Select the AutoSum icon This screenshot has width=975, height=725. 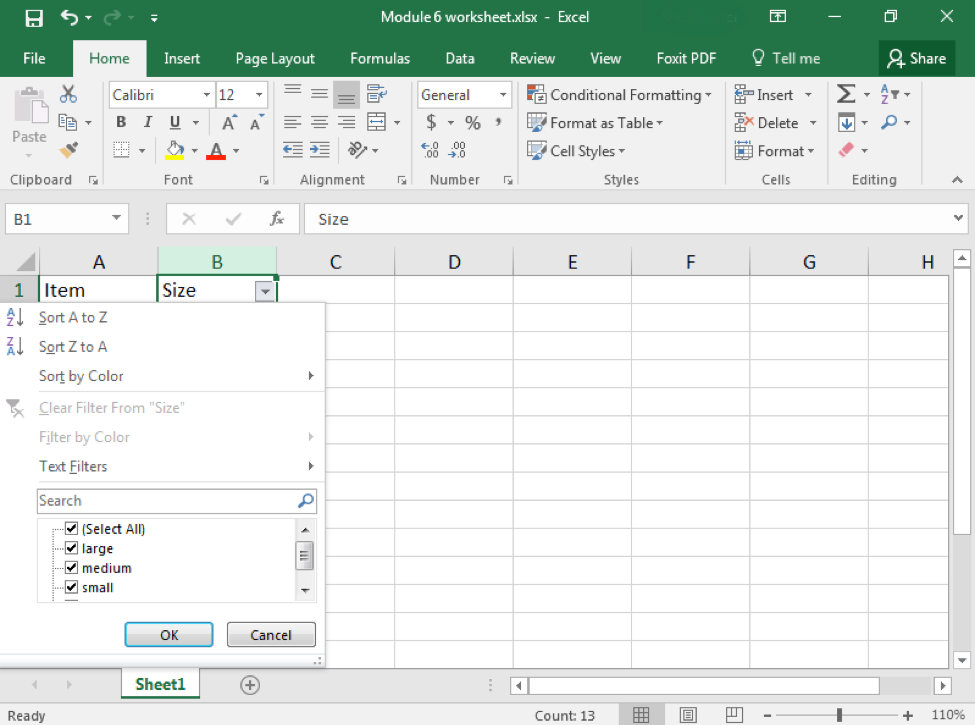point(845,94)
